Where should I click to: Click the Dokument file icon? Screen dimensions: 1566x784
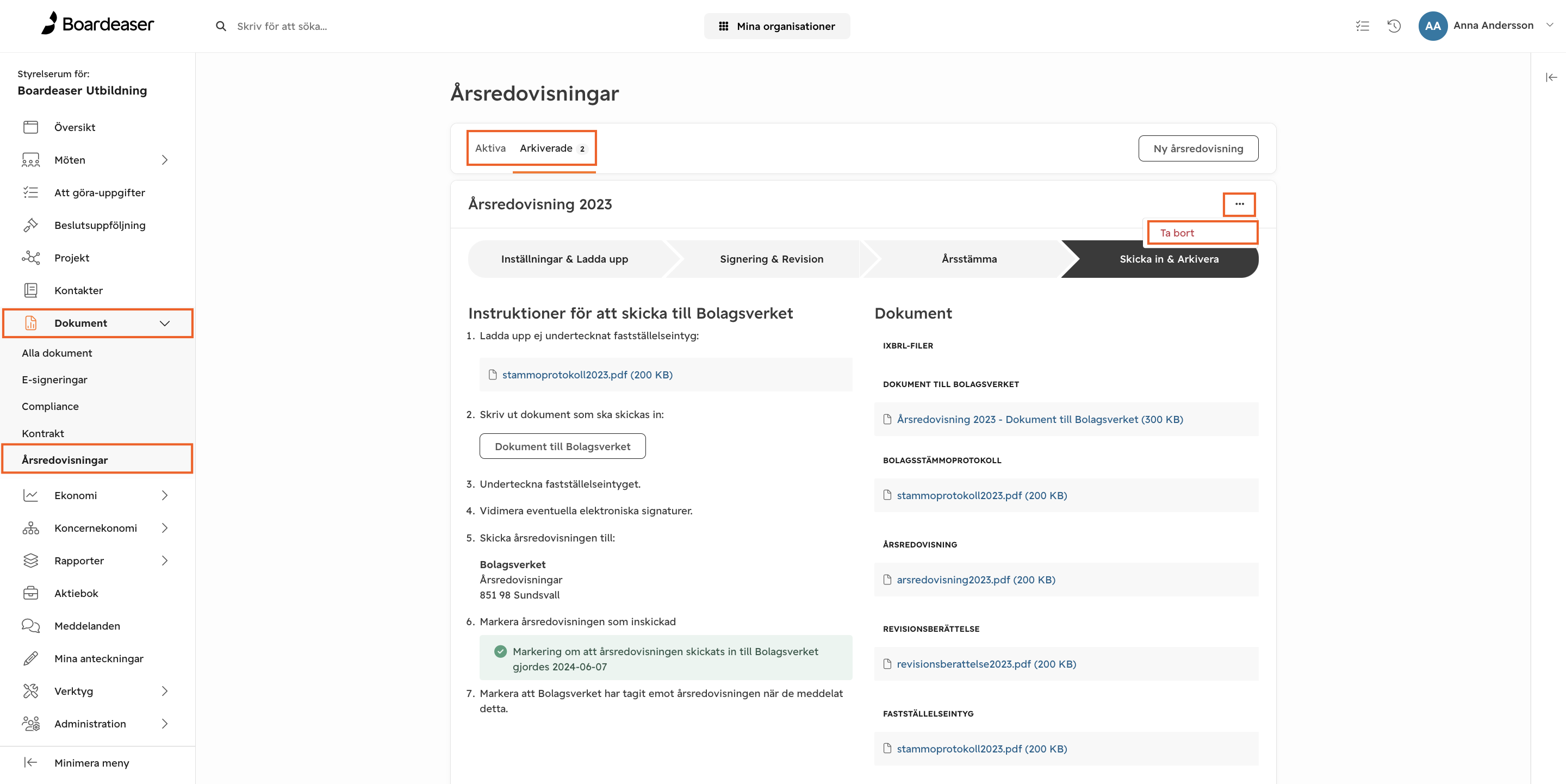(x=30, y=323)
